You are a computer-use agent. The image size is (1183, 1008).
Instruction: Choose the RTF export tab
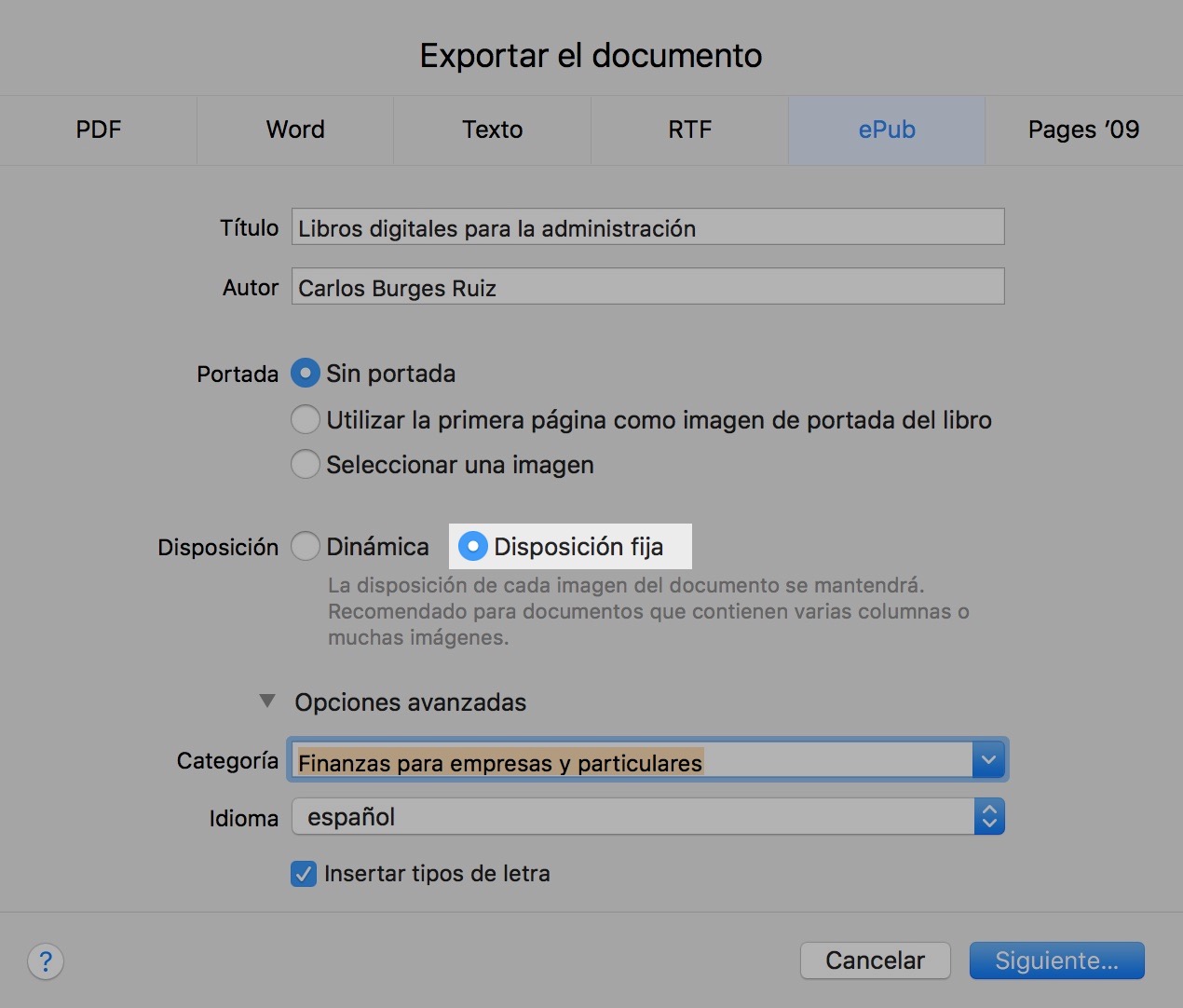(x=689, y=129)
